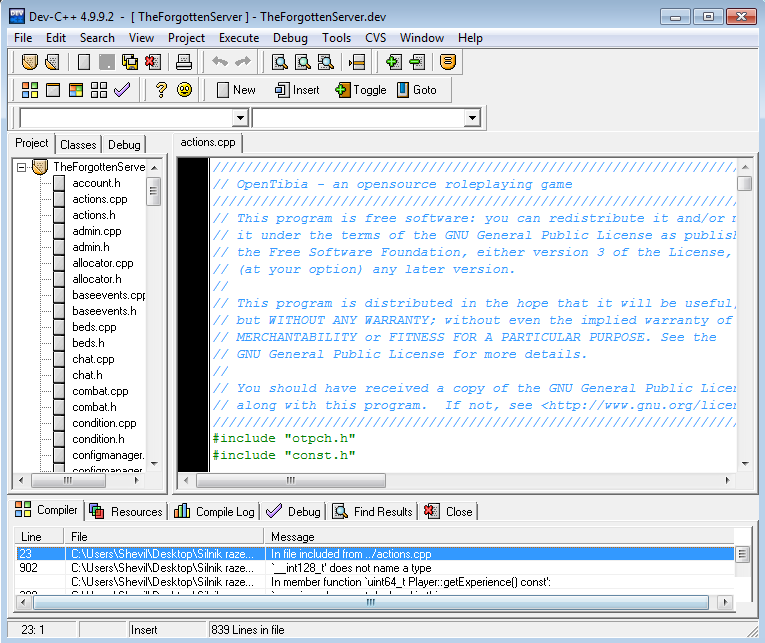Click the first magnifier Find icon

click(280, 62)
